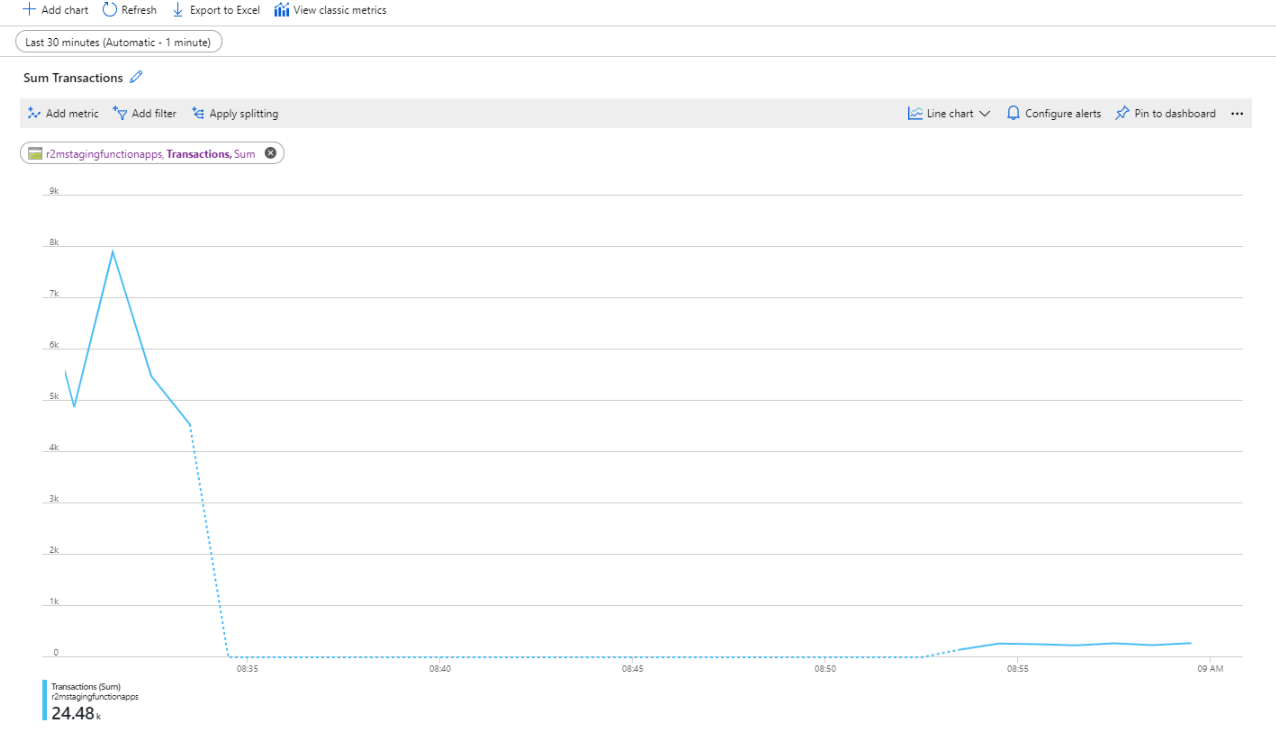1276x741 pixels.
Task: Click the Pin to dashboard pin icon
Action: click(1122, 114)
